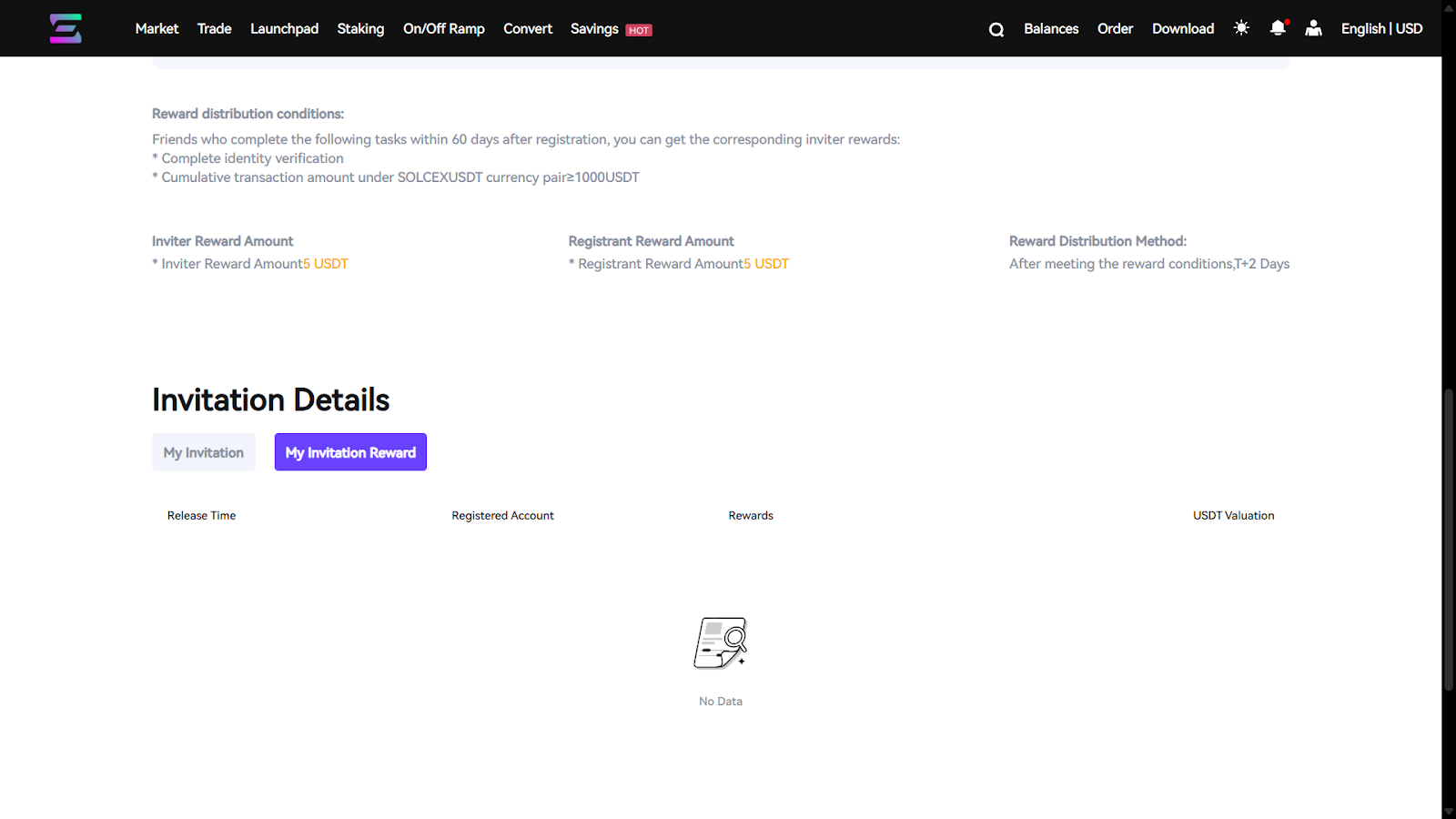Screen dimensions: 1456x819
Task: Click the No Data document icon
Action: click(721, 643)
